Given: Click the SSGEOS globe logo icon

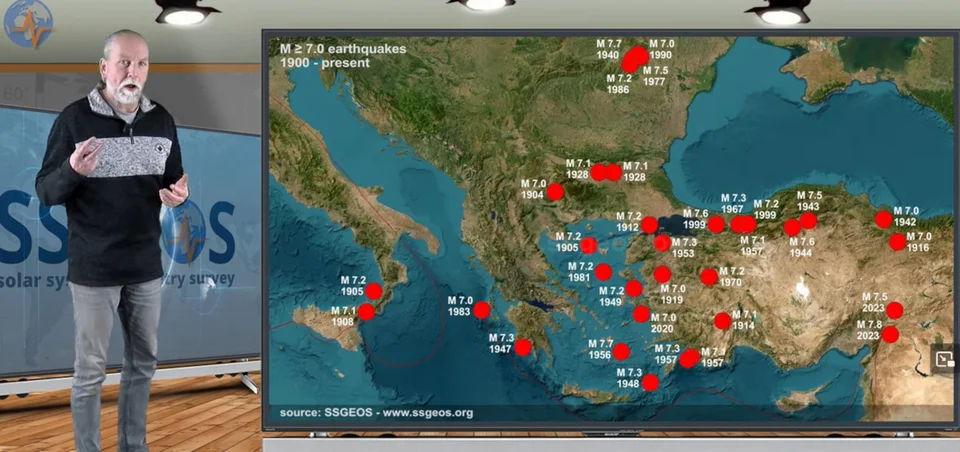Looking at the screenshot, I should (x=28, y=23).
